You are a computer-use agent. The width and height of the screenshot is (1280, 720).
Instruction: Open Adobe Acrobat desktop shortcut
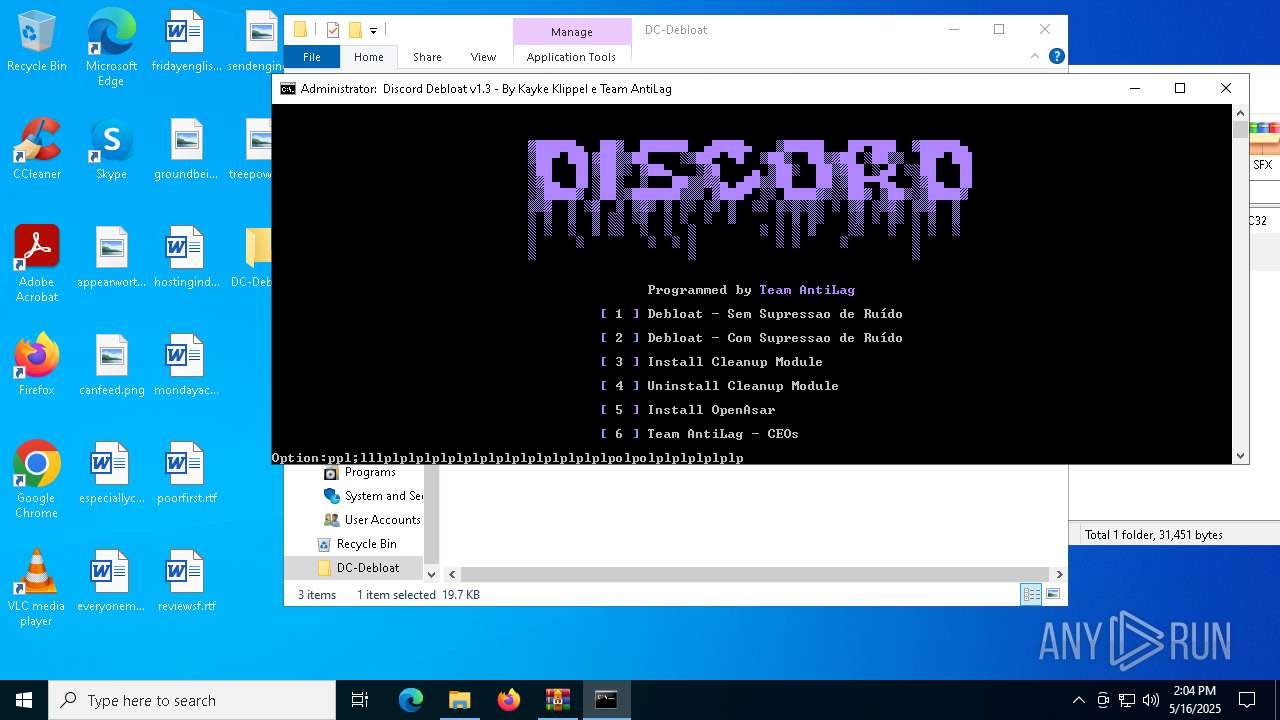coord(37,264)
